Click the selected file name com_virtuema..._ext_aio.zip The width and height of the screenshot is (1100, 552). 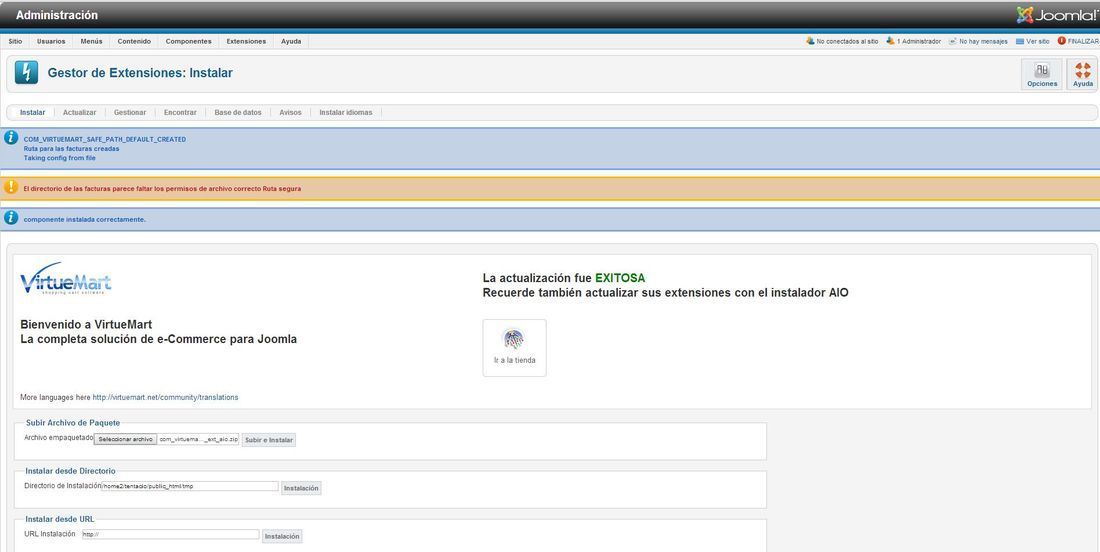click(x=199, y=439)
